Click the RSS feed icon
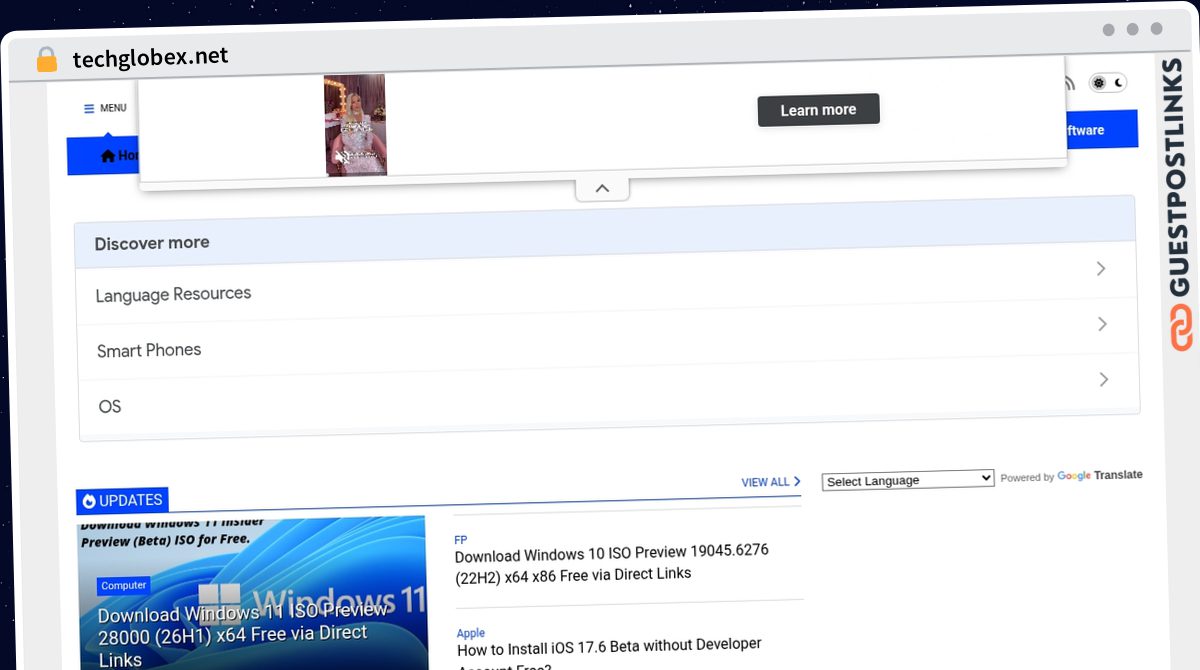Image resolution: width=1200 pixels, height=670 pixels. [1070, 83]
